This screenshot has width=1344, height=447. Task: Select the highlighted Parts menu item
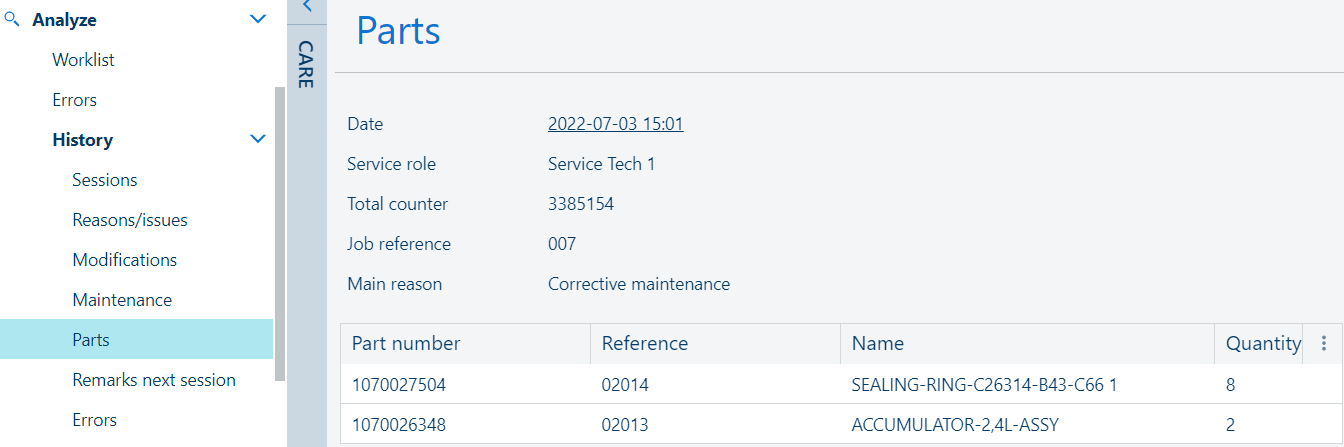point(91,340)
